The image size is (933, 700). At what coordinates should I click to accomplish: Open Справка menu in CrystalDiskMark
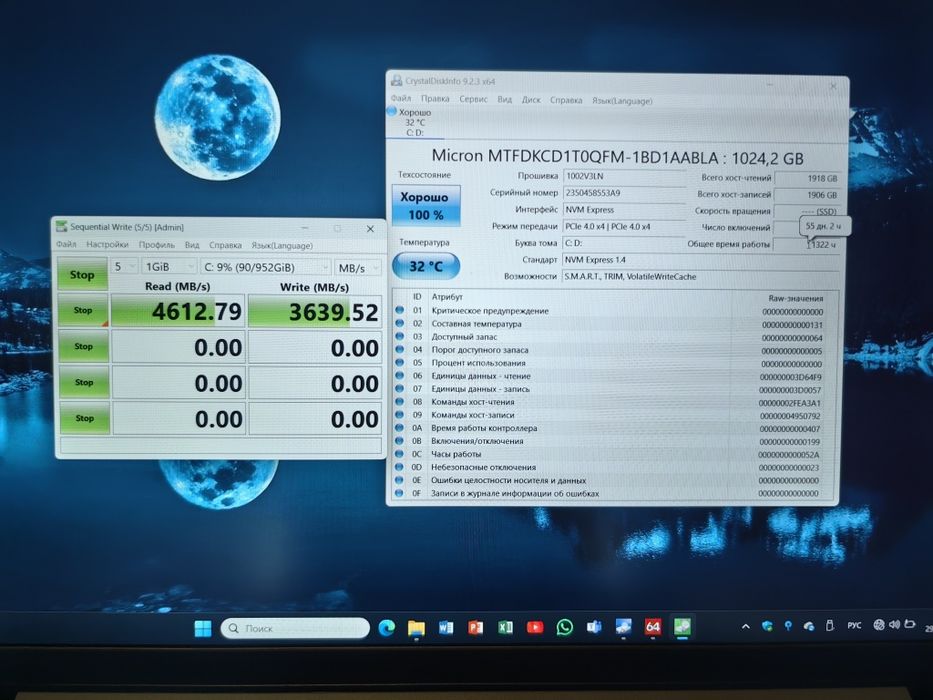coord(225,245)
